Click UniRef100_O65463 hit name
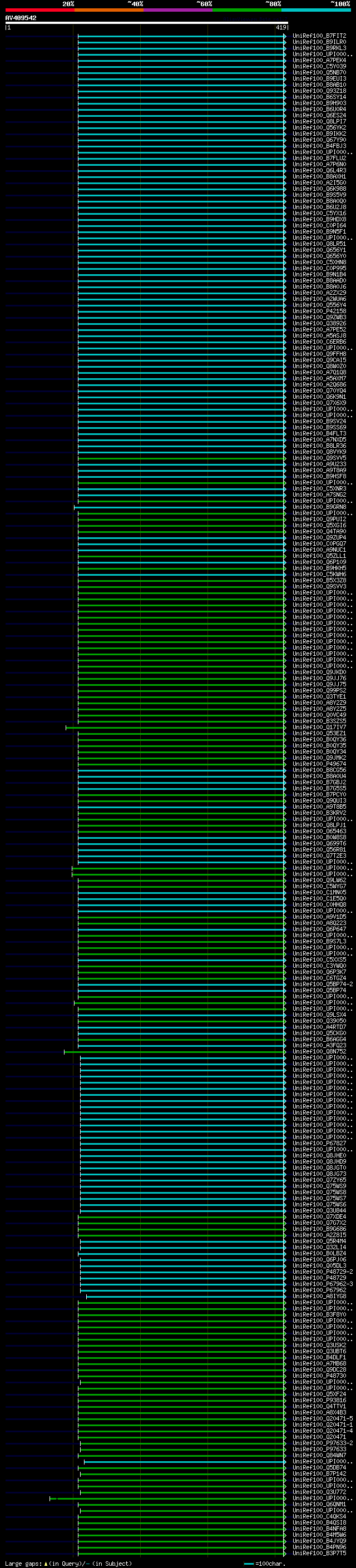 click(x=319, y=831)
